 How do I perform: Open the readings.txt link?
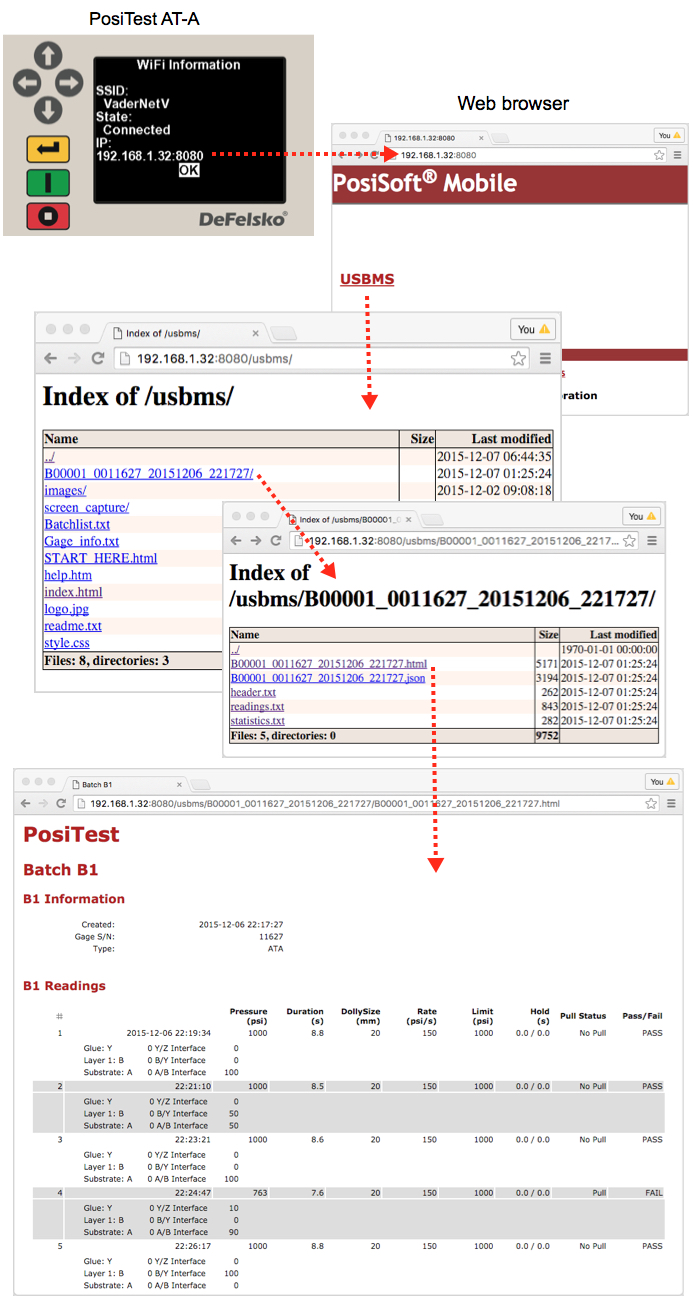(257, 706)
